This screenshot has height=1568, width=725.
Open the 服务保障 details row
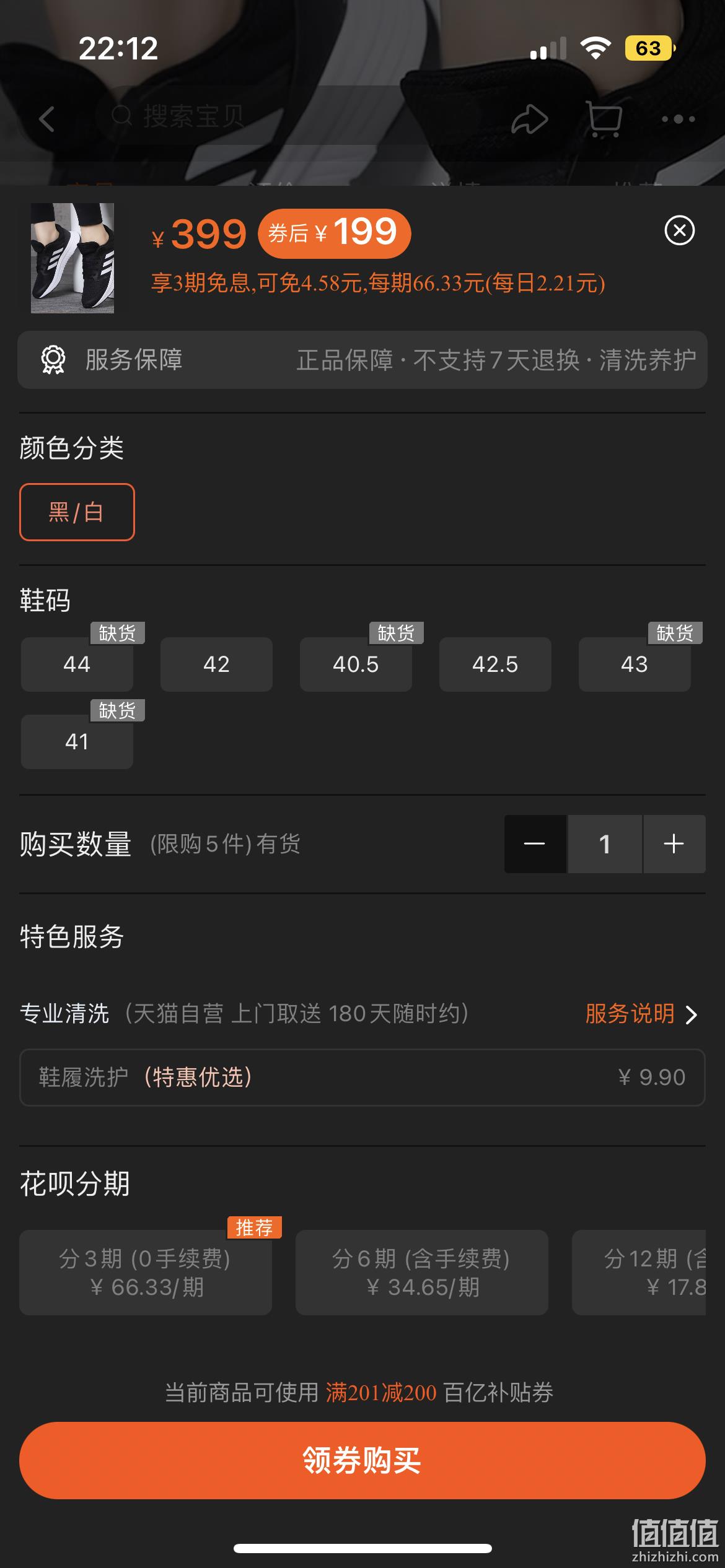pyautogui.click(x=362, y=360)
